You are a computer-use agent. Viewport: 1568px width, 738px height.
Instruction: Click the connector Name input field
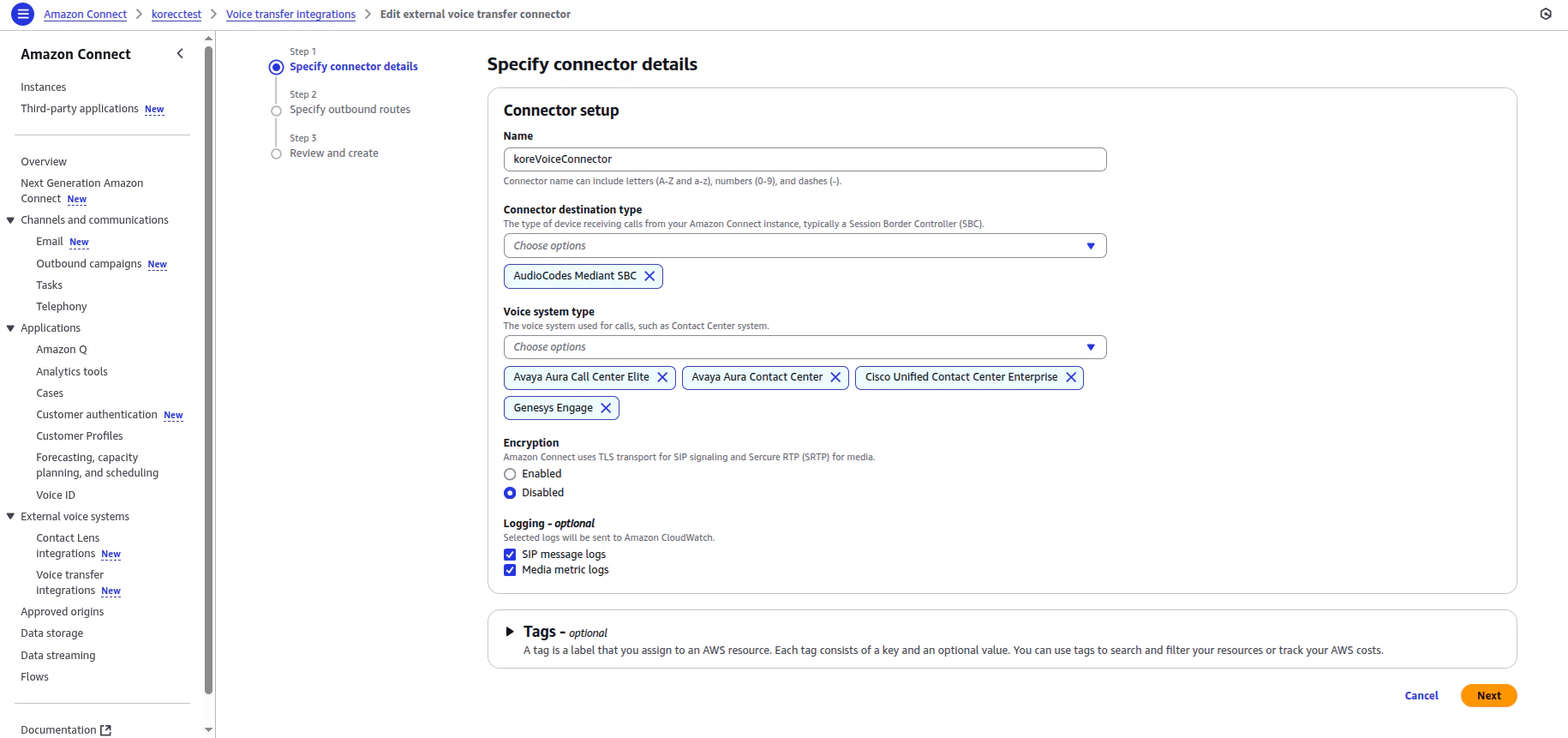click(804, 159)
